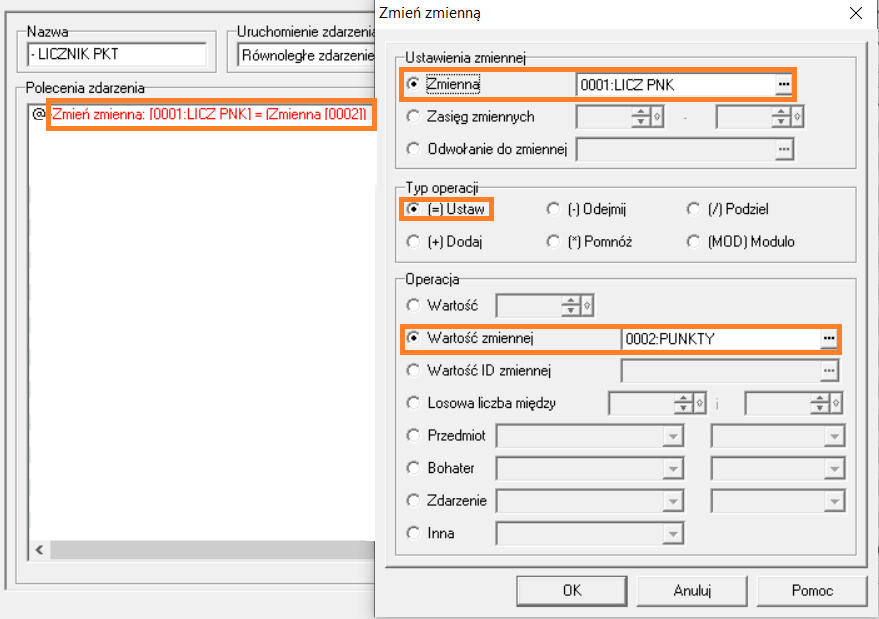Select the (MOD) Modulo operation
879x619 pixels.
694,241
